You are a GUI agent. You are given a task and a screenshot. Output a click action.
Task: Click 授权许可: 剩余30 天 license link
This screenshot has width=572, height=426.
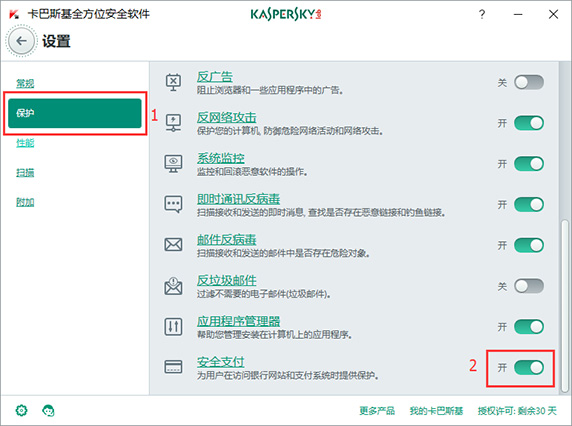pyautogui.click(x=517, y=411)
